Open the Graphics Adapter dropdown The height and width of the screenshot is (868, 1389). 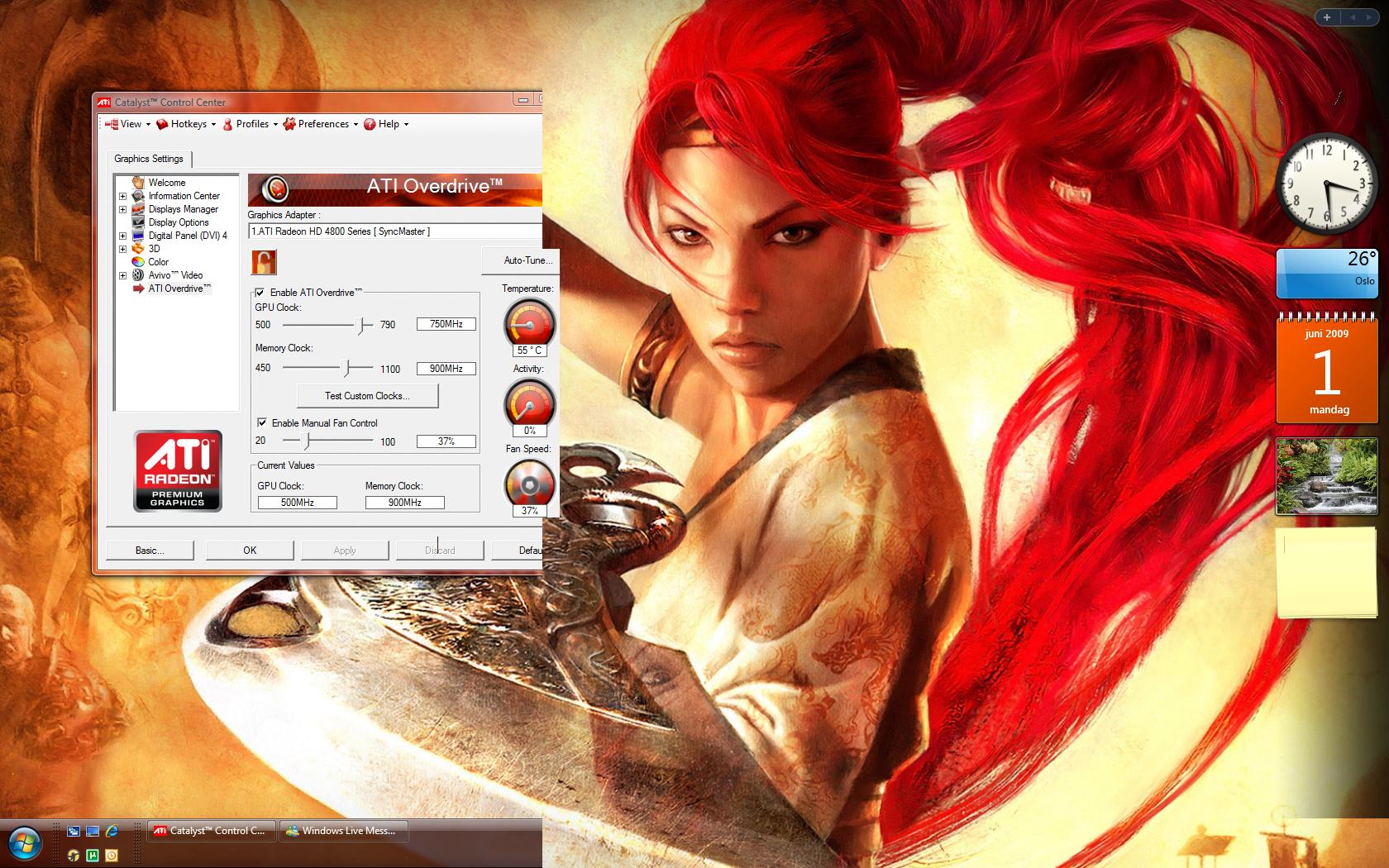[395, 231]
